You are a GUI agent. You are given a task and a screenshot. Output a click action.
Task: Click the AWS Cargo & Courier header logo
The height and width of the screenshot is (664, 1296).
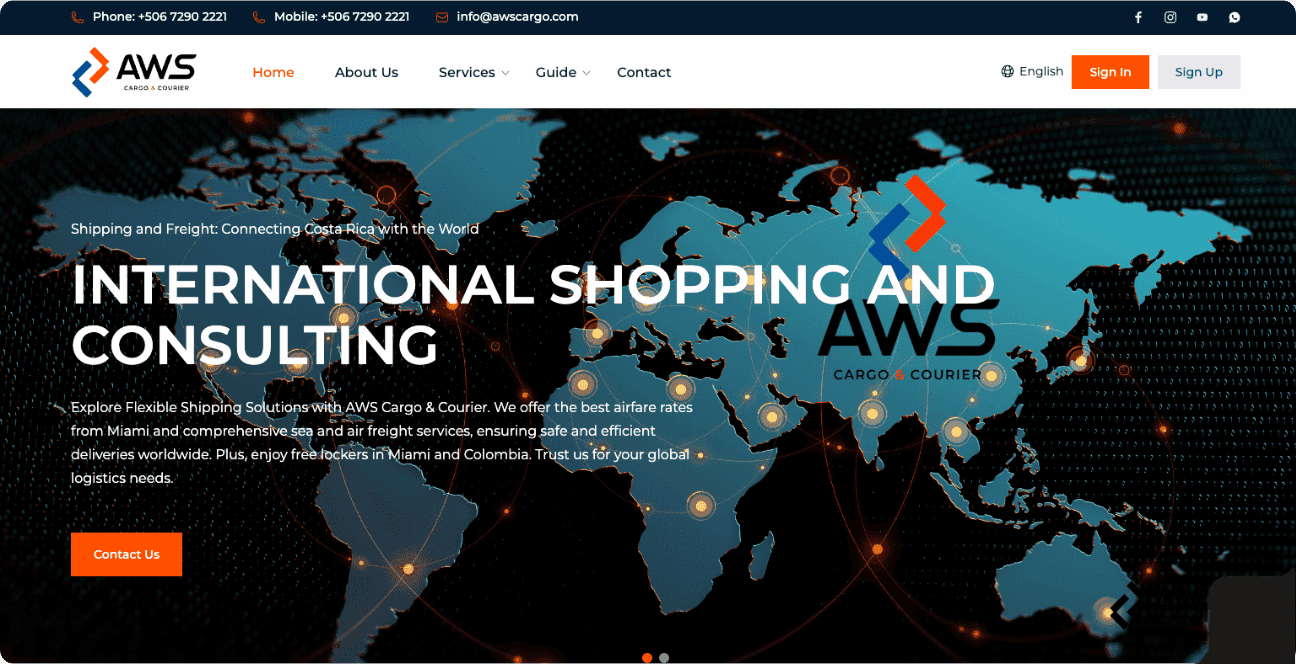pos(134,72)
